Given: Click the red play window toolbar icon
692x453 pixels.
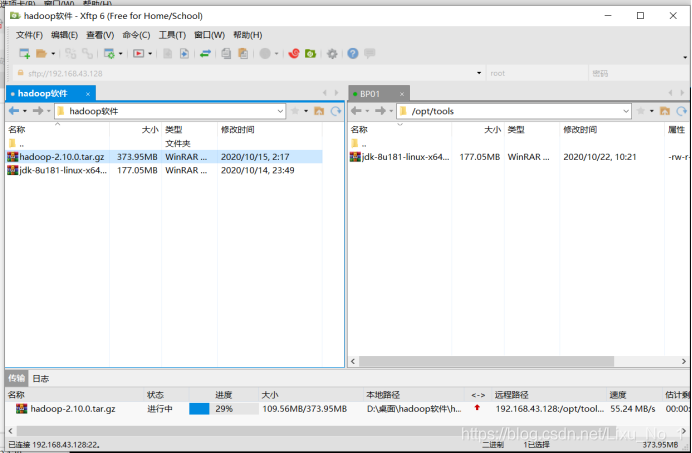Looking at the screenshot, I should pyautogui.click(x=139, y=53).
